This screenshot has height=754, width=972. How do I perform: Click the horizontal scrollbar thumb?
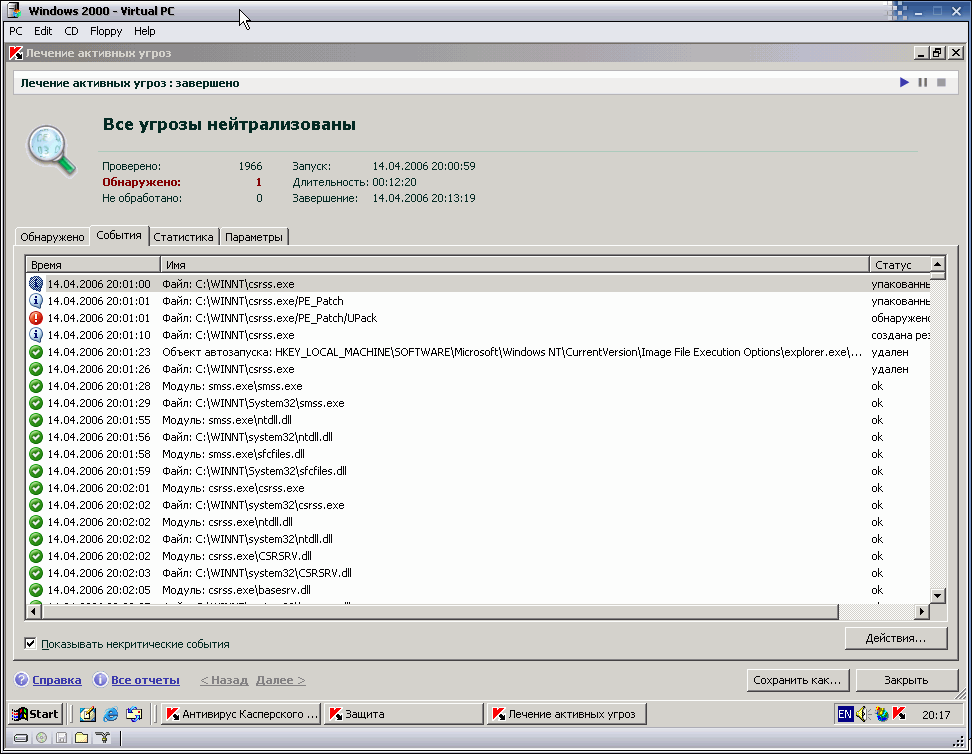pyautogui.click(x=440, y=611)
